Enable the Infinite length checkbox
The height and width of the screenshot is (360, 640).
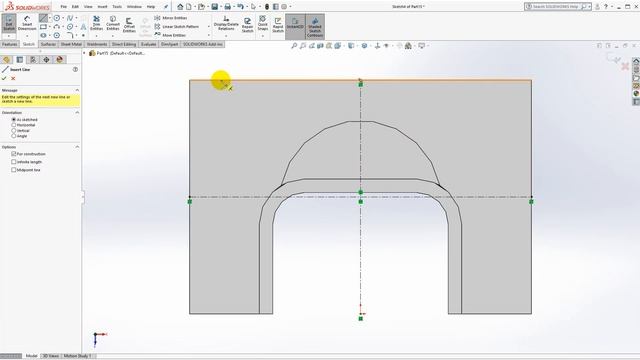point(14,162)
